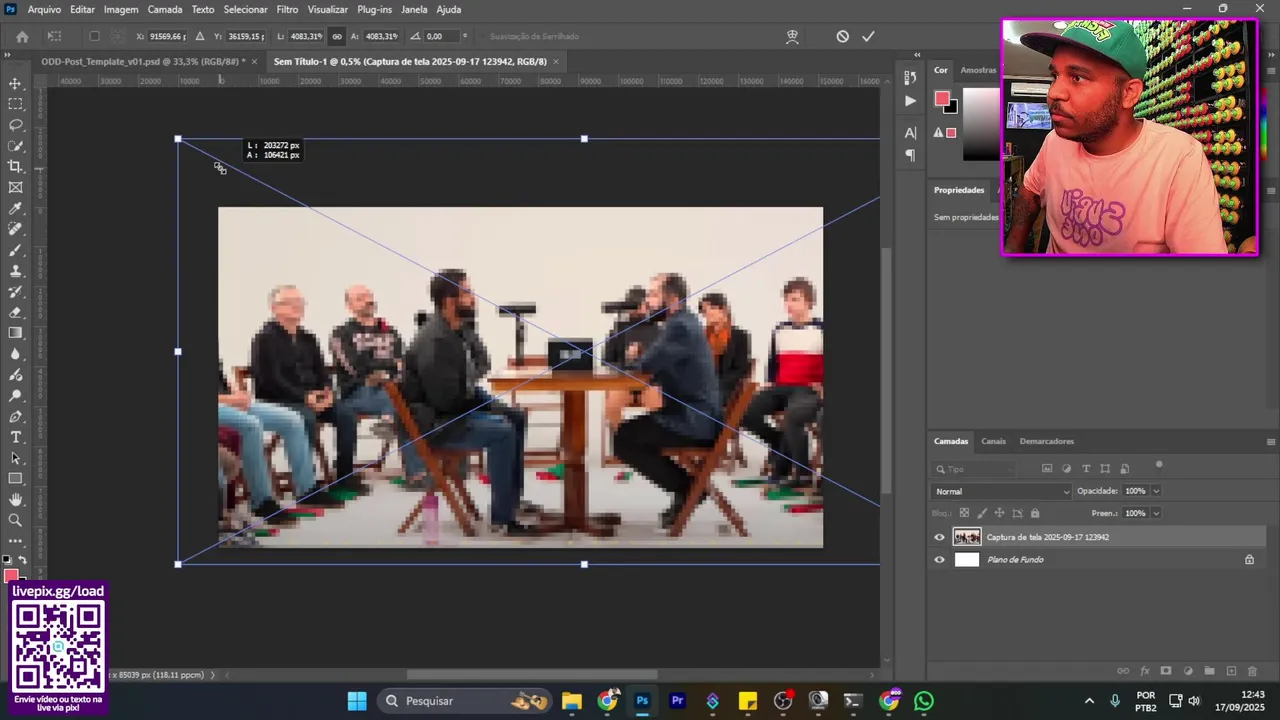The image size is (1280, 720).
Task: Toggle the maintain aspect ratio chain link
Action: point(337,36)
